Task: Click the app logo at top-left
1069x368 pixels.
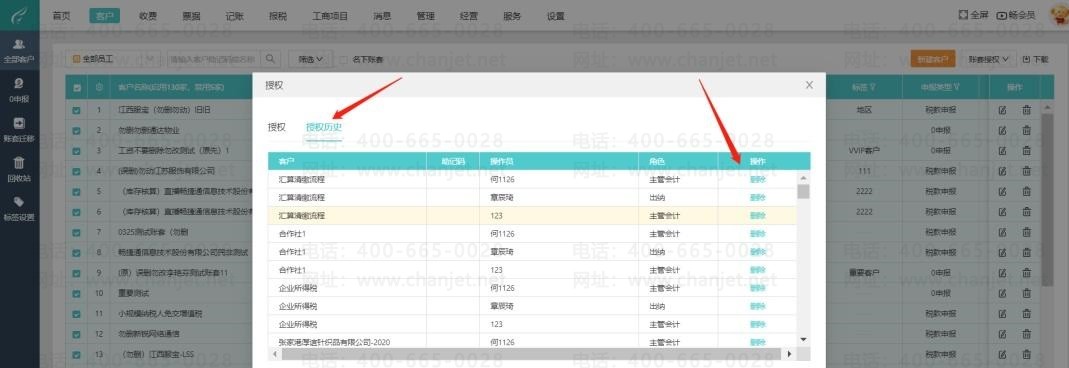Action: pyautogui.click(x=19, y=14)
